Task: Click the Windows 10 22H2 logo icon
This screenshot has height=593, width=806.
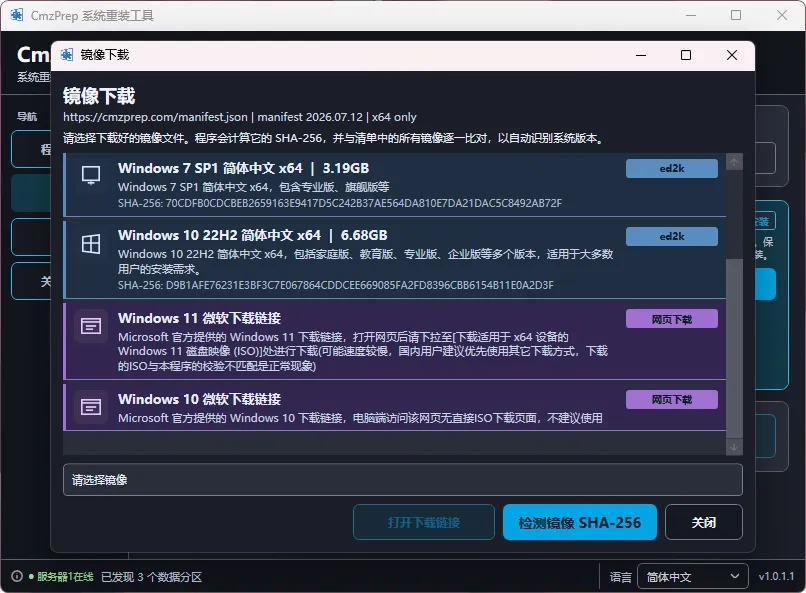Action: 91,244
